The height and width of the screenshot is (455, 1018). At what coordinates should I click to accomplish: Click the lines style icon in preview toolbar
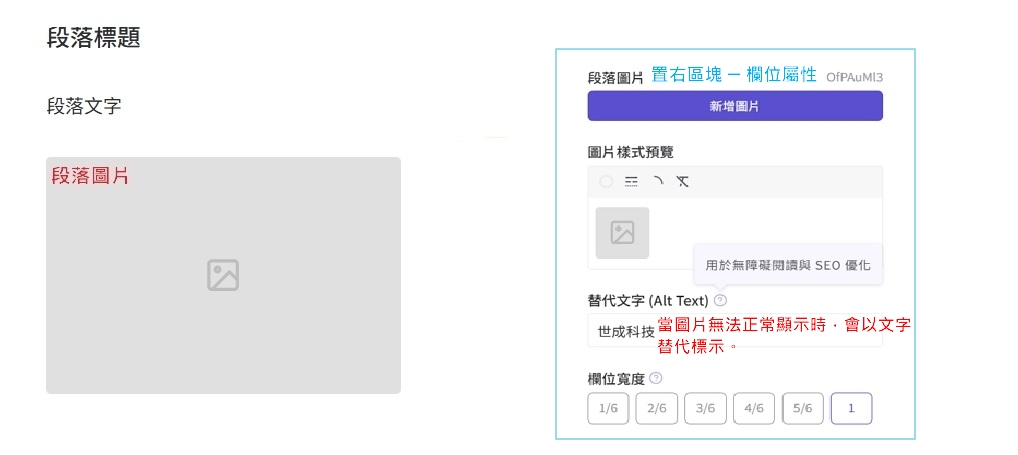631,182
